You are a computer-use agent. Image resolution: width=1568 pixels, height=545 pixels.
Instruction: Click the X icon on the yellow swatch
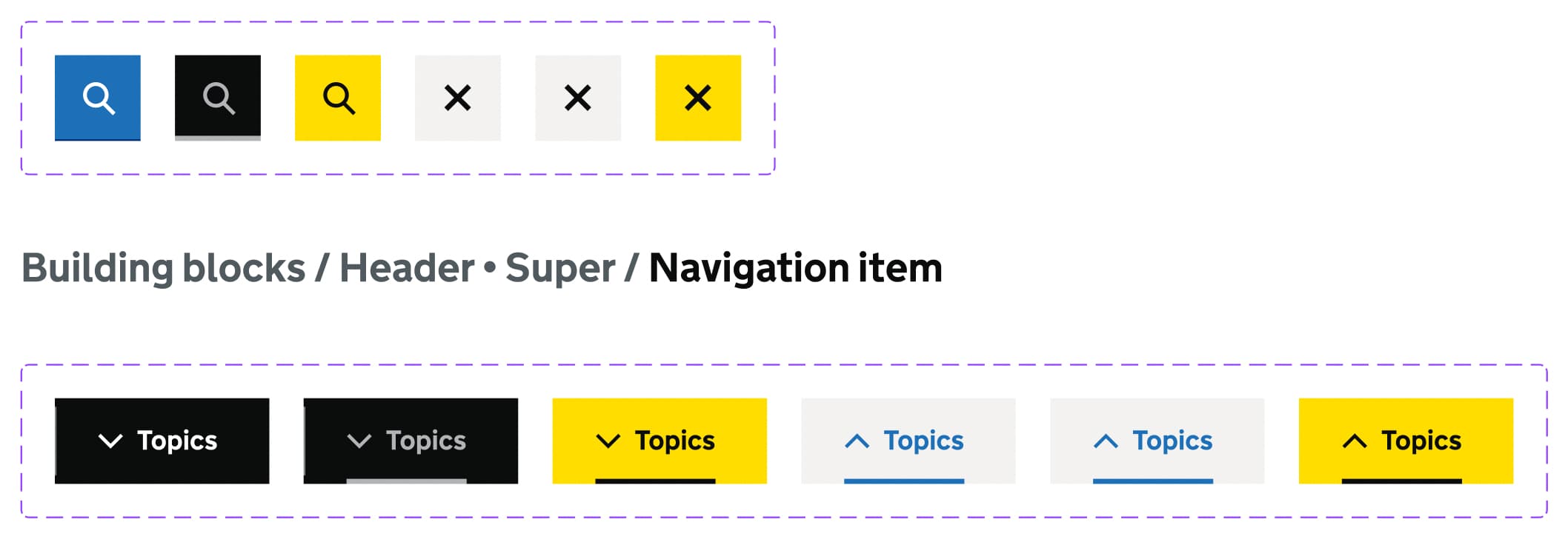point(697,97)
